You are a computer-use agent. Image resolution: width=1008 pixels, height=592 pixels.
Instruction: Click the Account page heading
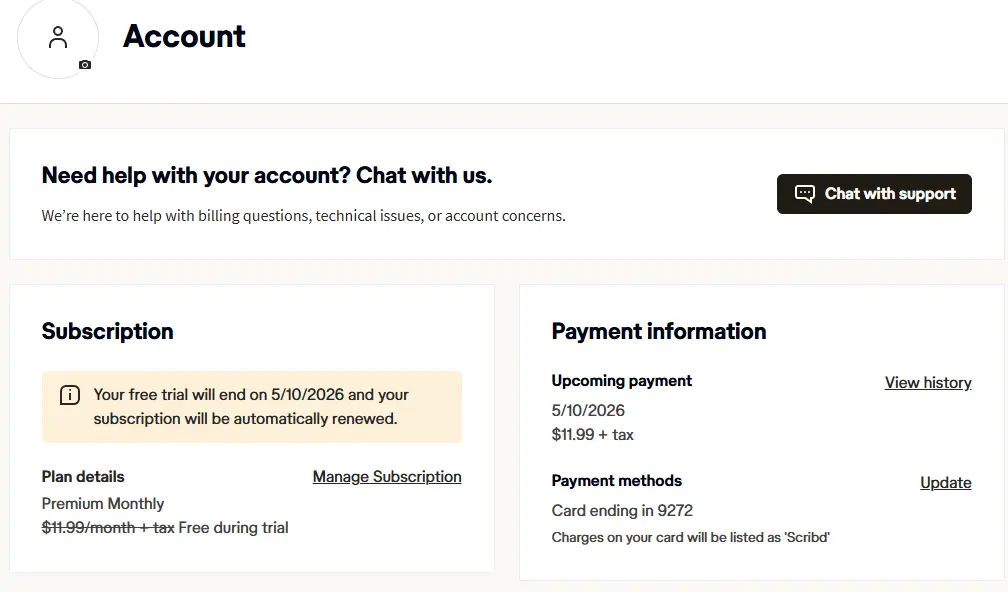click(x=184, y=36)
